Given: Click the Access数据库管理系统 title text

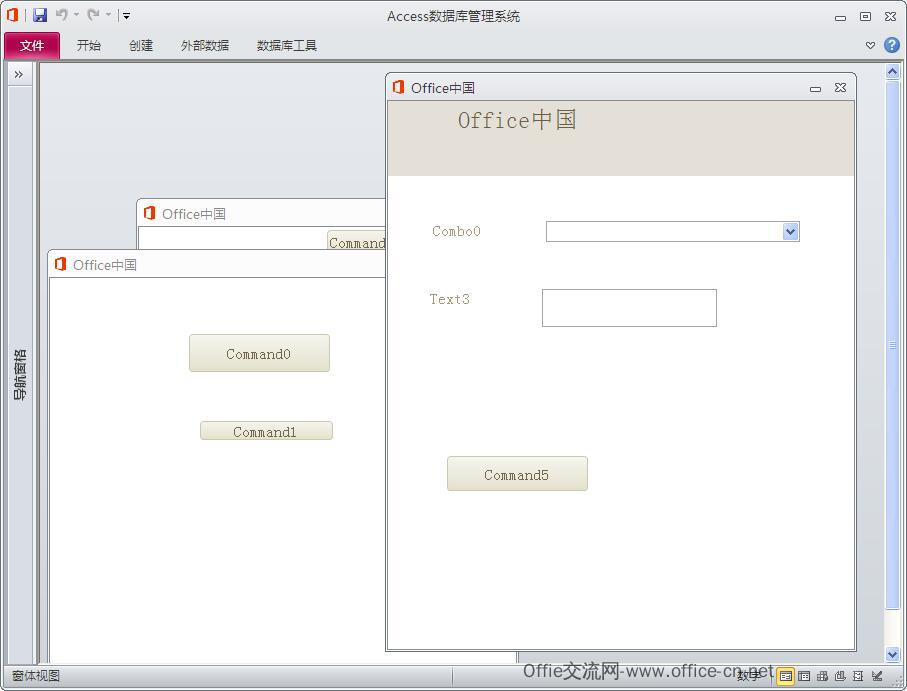Looking at the screenshot, I should point(453,16).
